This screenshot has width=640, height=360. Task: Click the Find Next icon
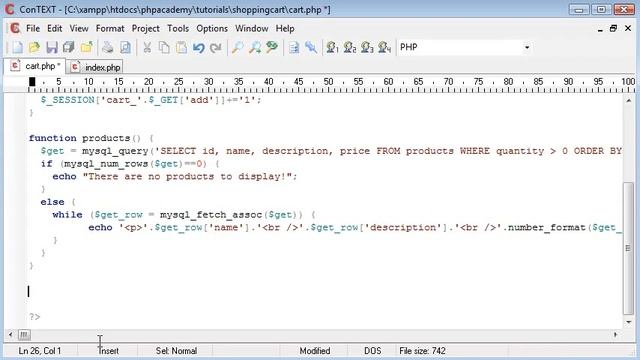point(255,47)
